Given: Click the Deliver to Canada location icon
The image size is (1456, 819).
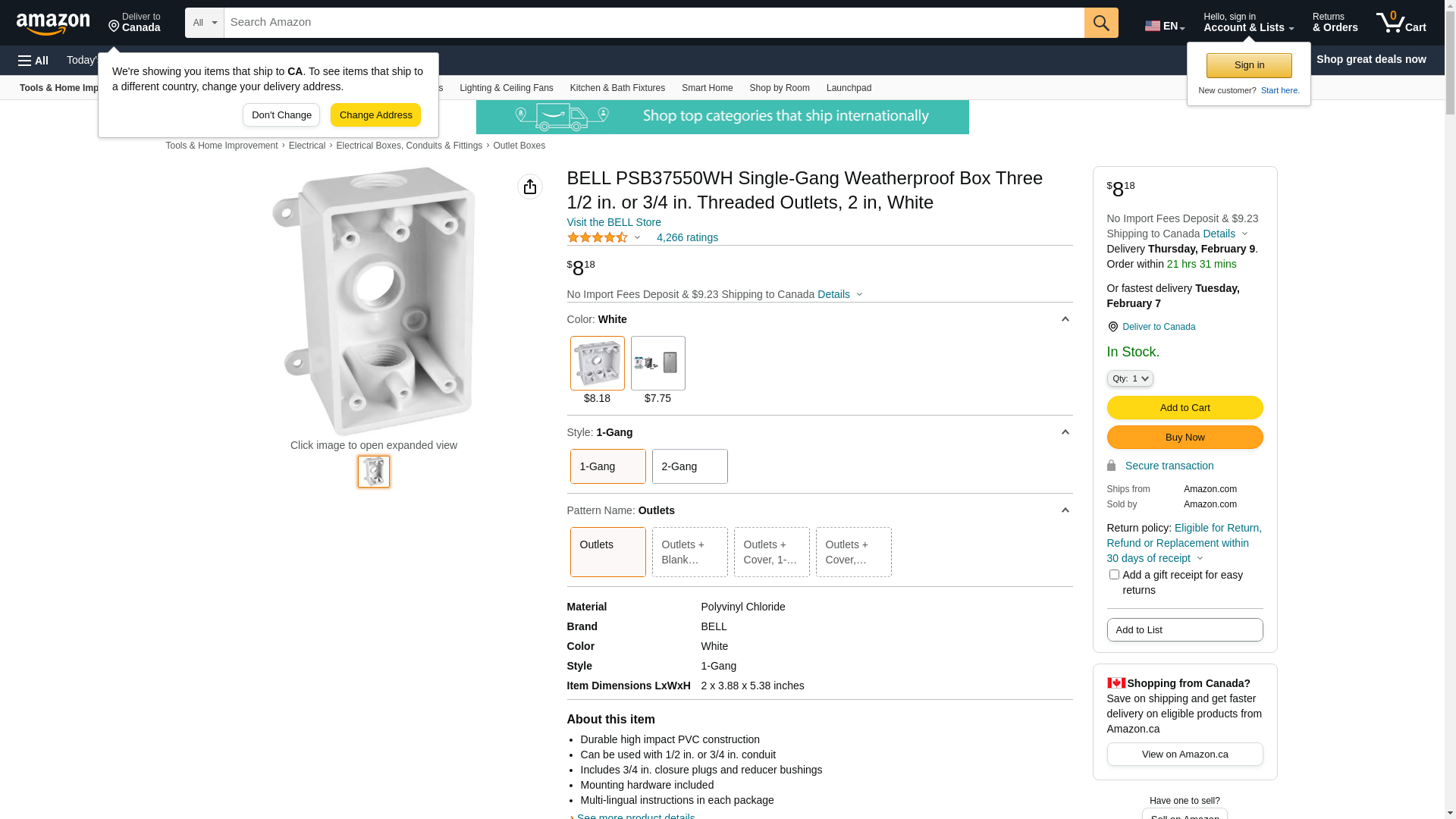Looking at the screenshot, I should point(1112,327).
